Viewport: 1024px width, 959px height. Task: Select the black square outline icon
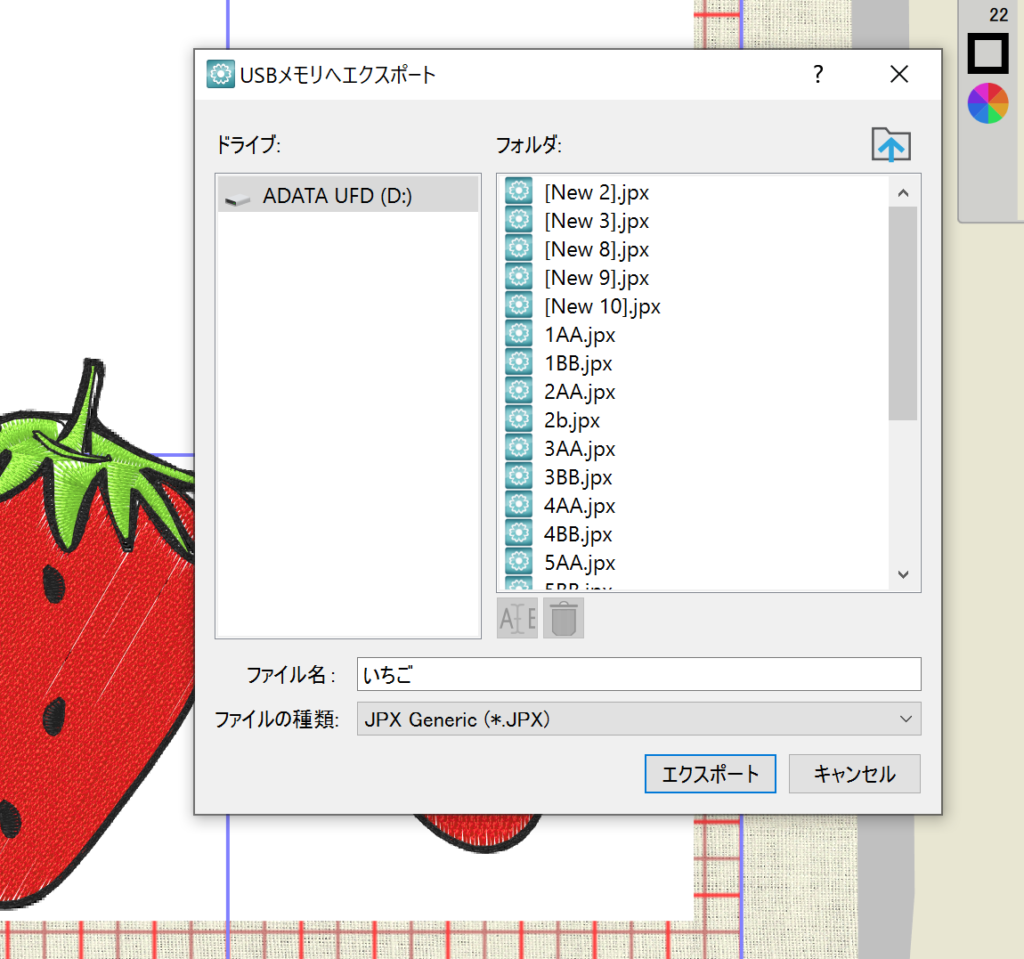(x=987, y=53)
